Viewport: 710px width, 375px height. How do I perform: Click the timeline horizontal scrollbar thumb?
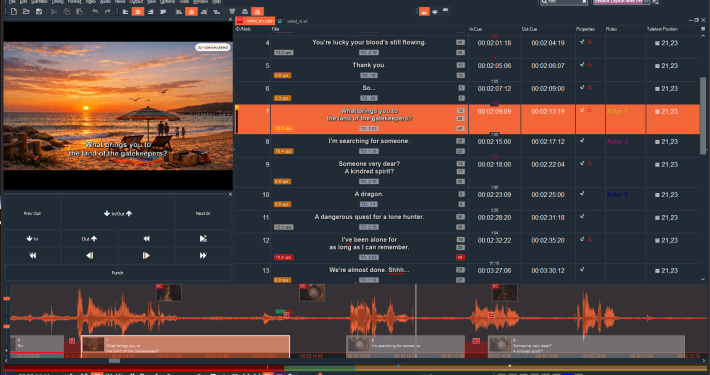point(115,361)
